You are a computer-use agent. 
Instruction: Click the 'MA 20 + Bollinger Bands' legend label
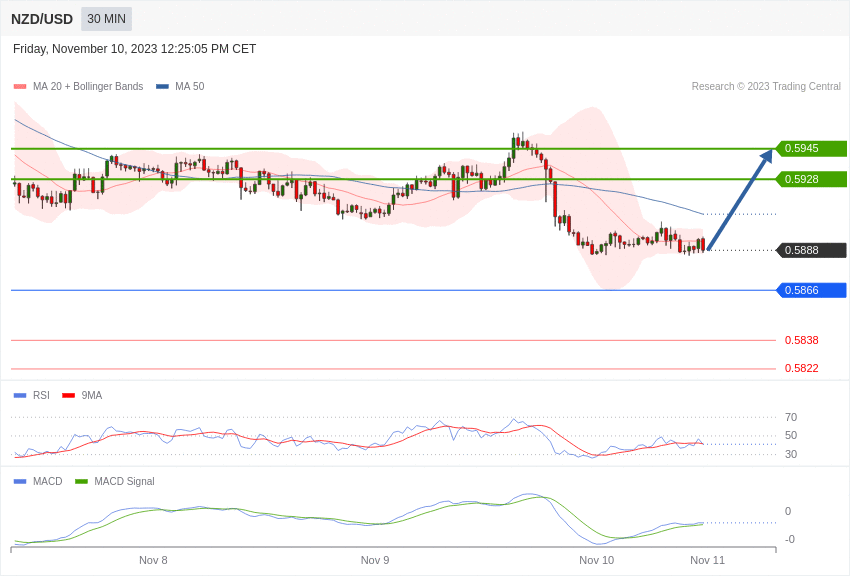88,86
